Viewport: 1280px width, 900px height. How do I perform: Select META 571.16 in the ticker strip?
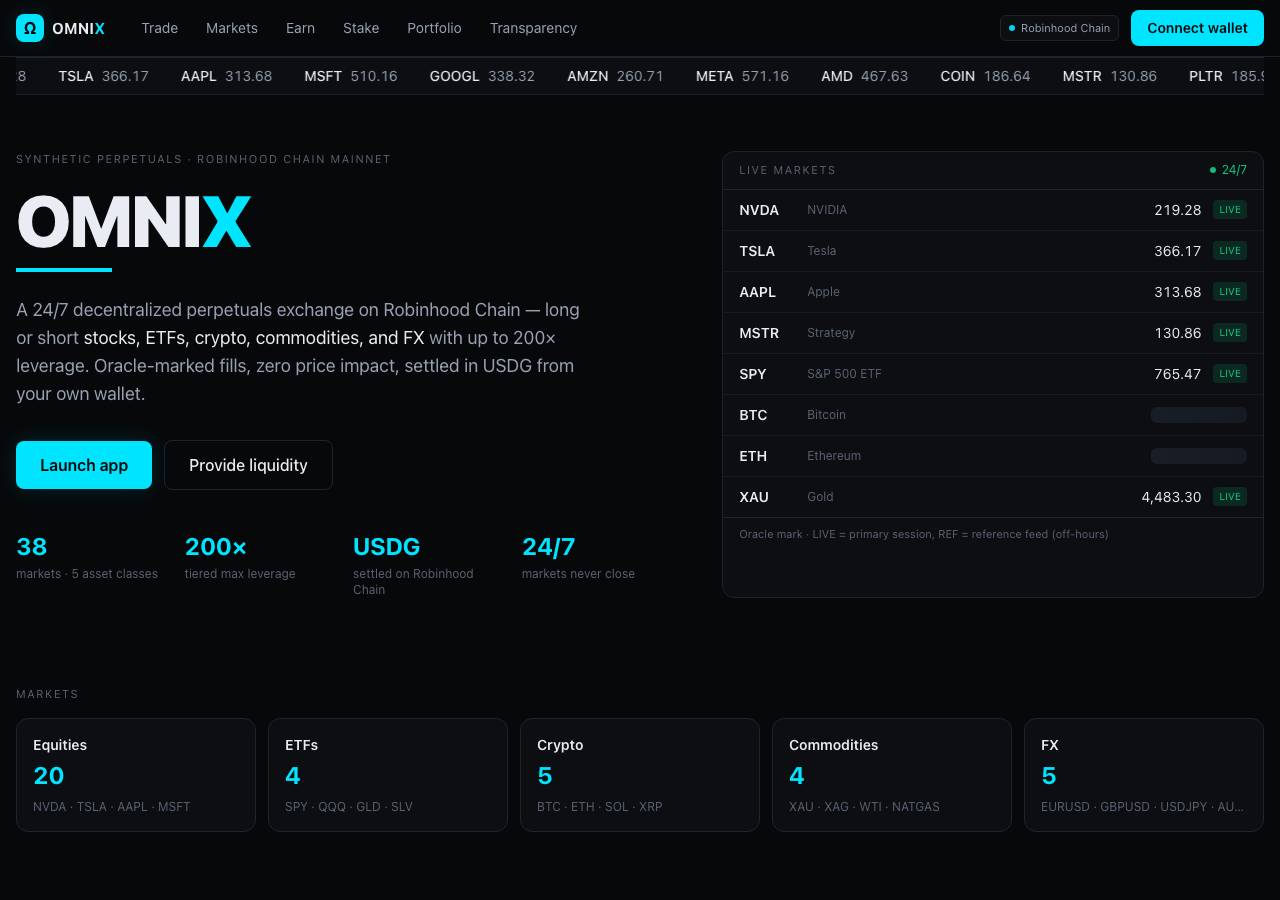[742, 76]
